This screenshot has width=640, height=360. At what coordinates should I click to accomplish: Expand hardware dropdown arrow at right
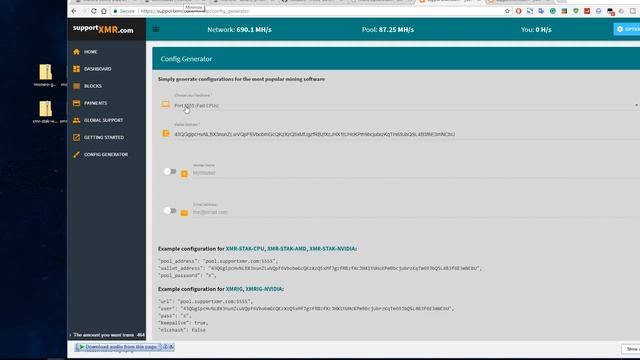(x=636, y=105)
